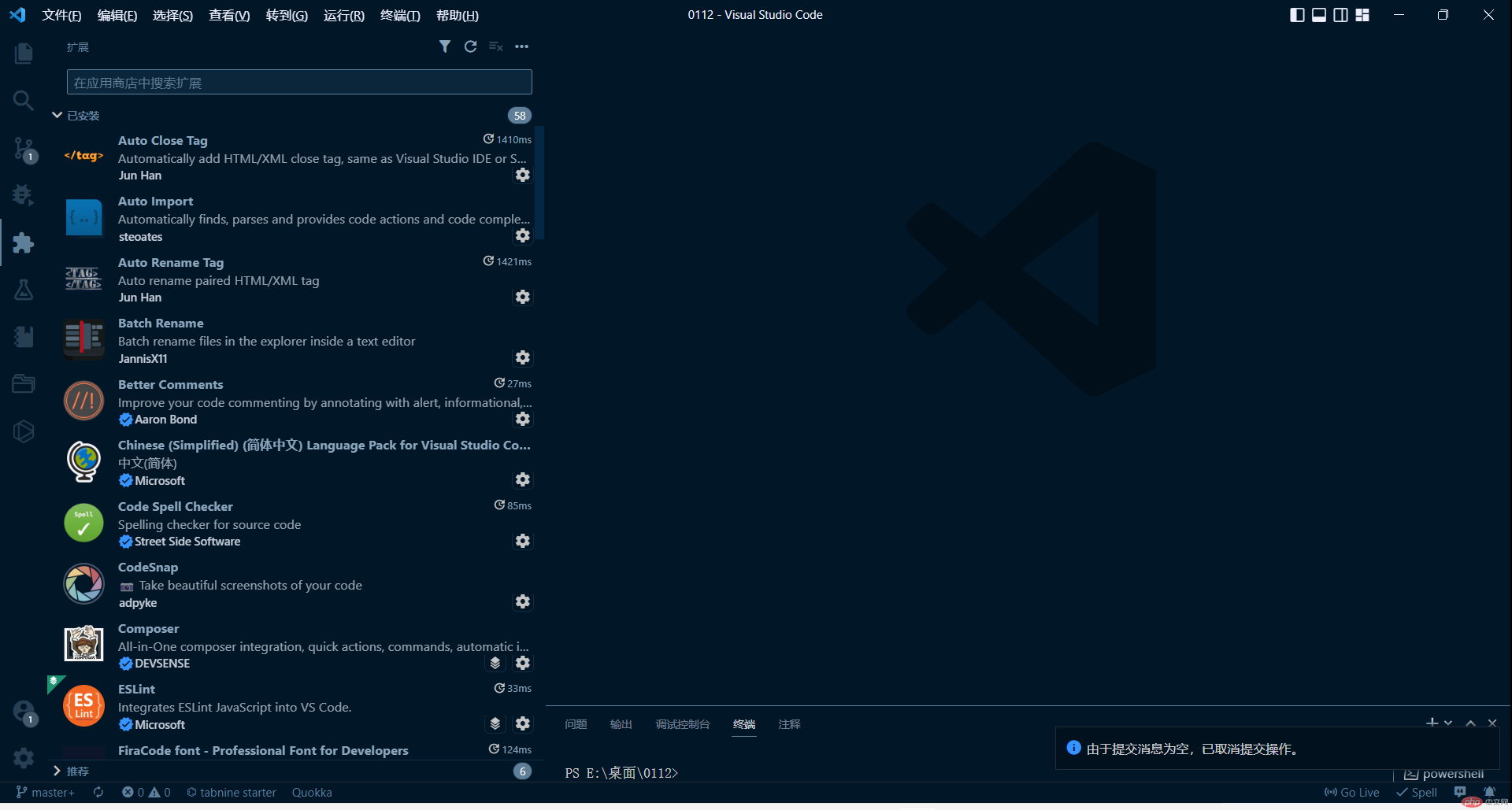Start Go Live server from status bar
Viewport: 1512px width, 810px height.
[1352, 793]
